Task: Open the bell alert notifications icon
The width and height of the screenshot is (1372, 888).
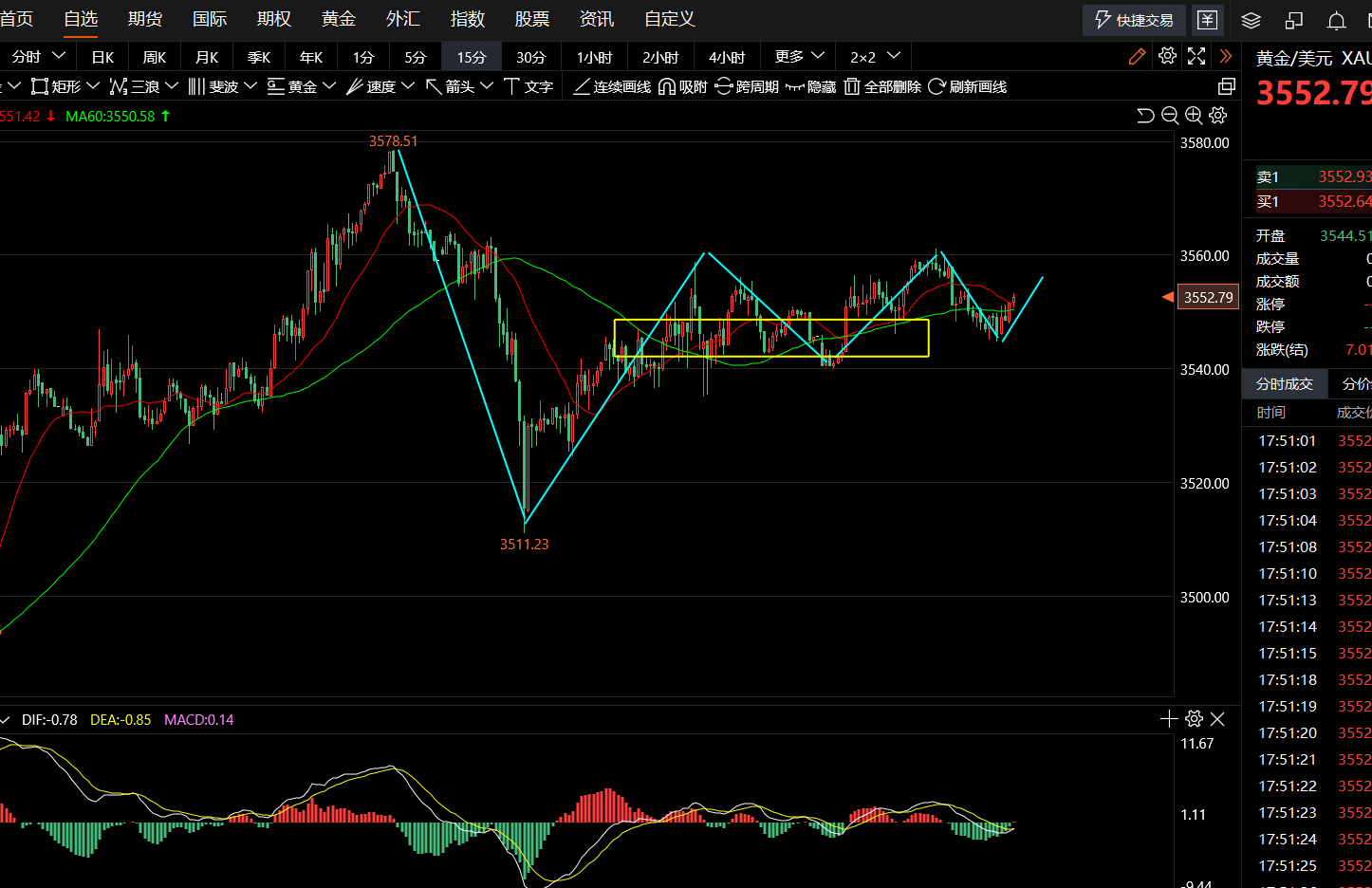Action: tap(1337, 20)
